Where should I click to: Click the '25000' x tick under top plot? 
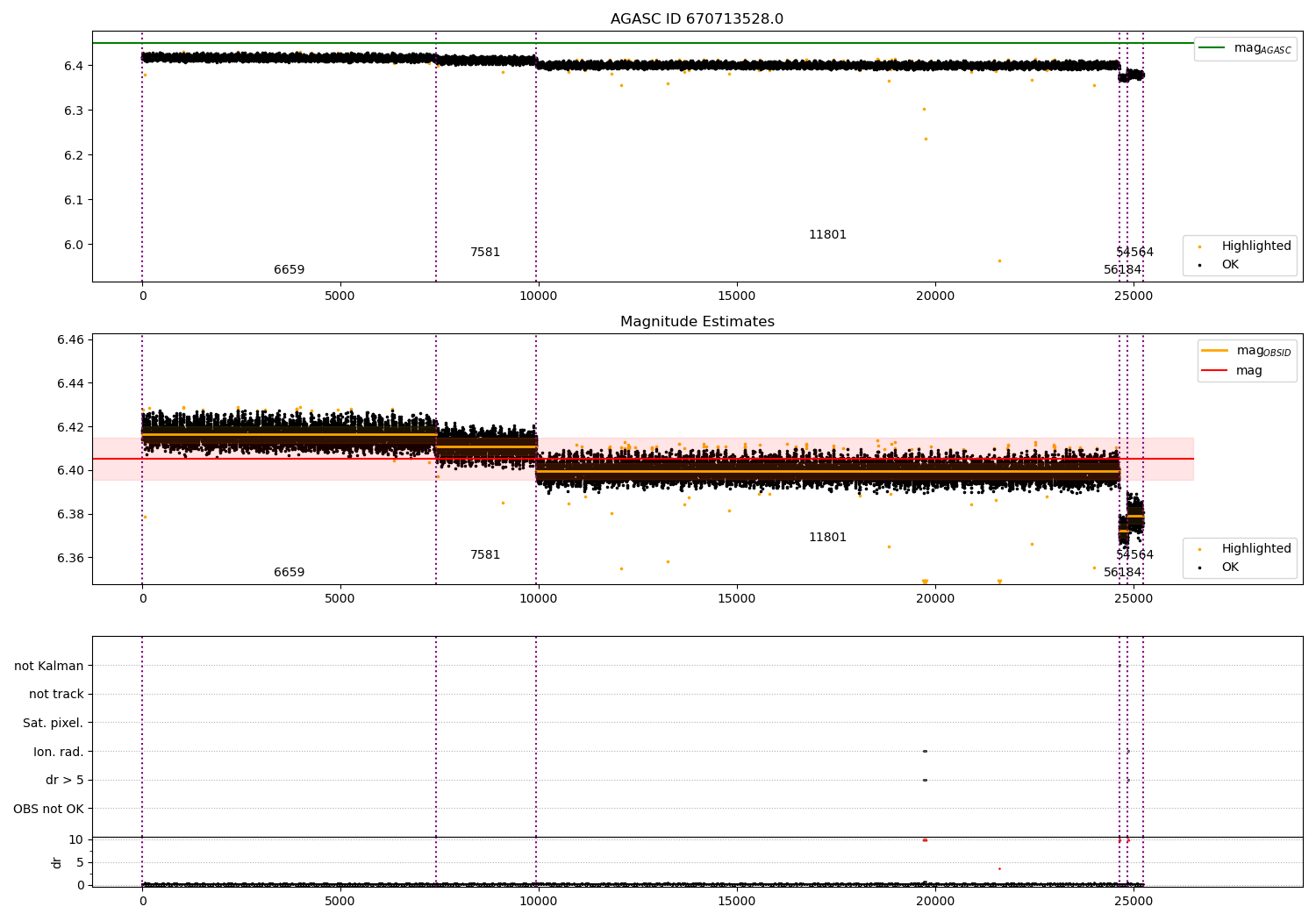1134,296
